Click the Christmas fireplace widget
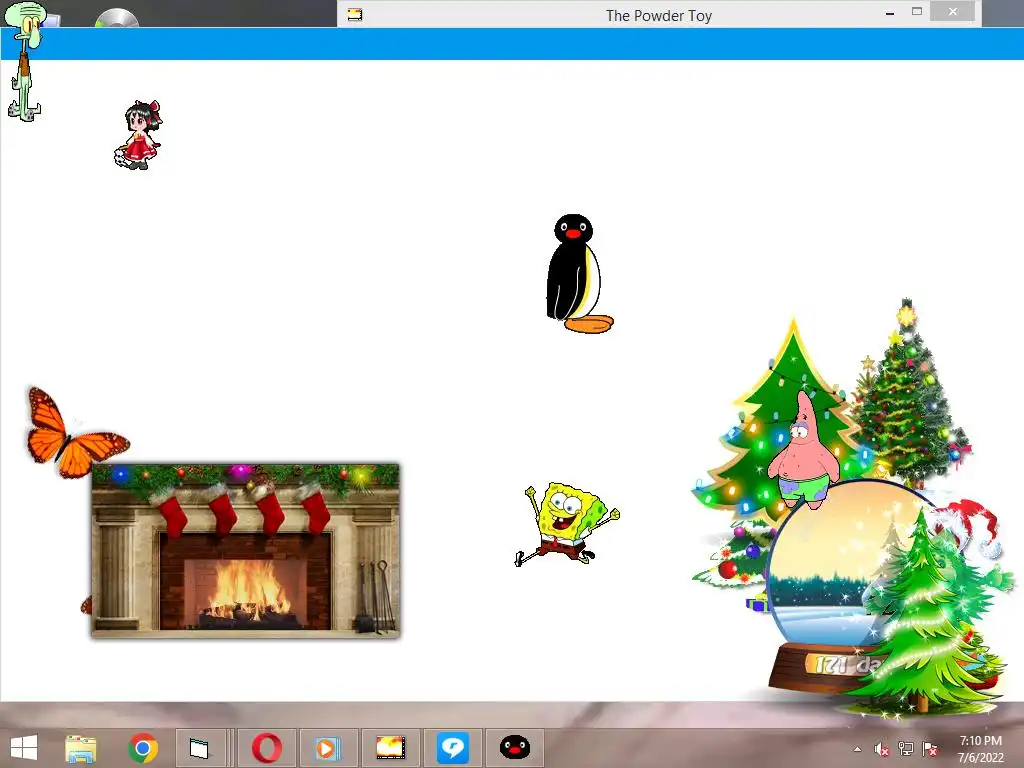 point(246,551)
